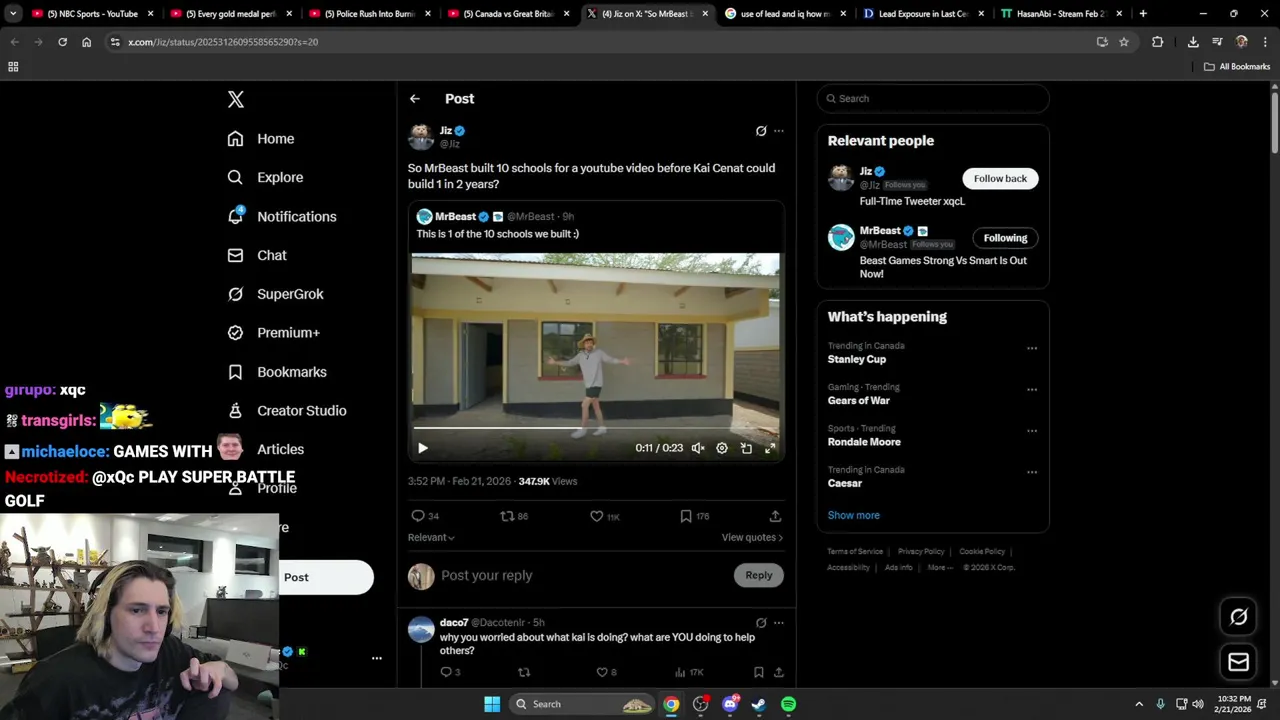Click Following button for MrBeast
Image resolution: width=1280 pixels, height=720 pixels.
tap(1005, 238)
